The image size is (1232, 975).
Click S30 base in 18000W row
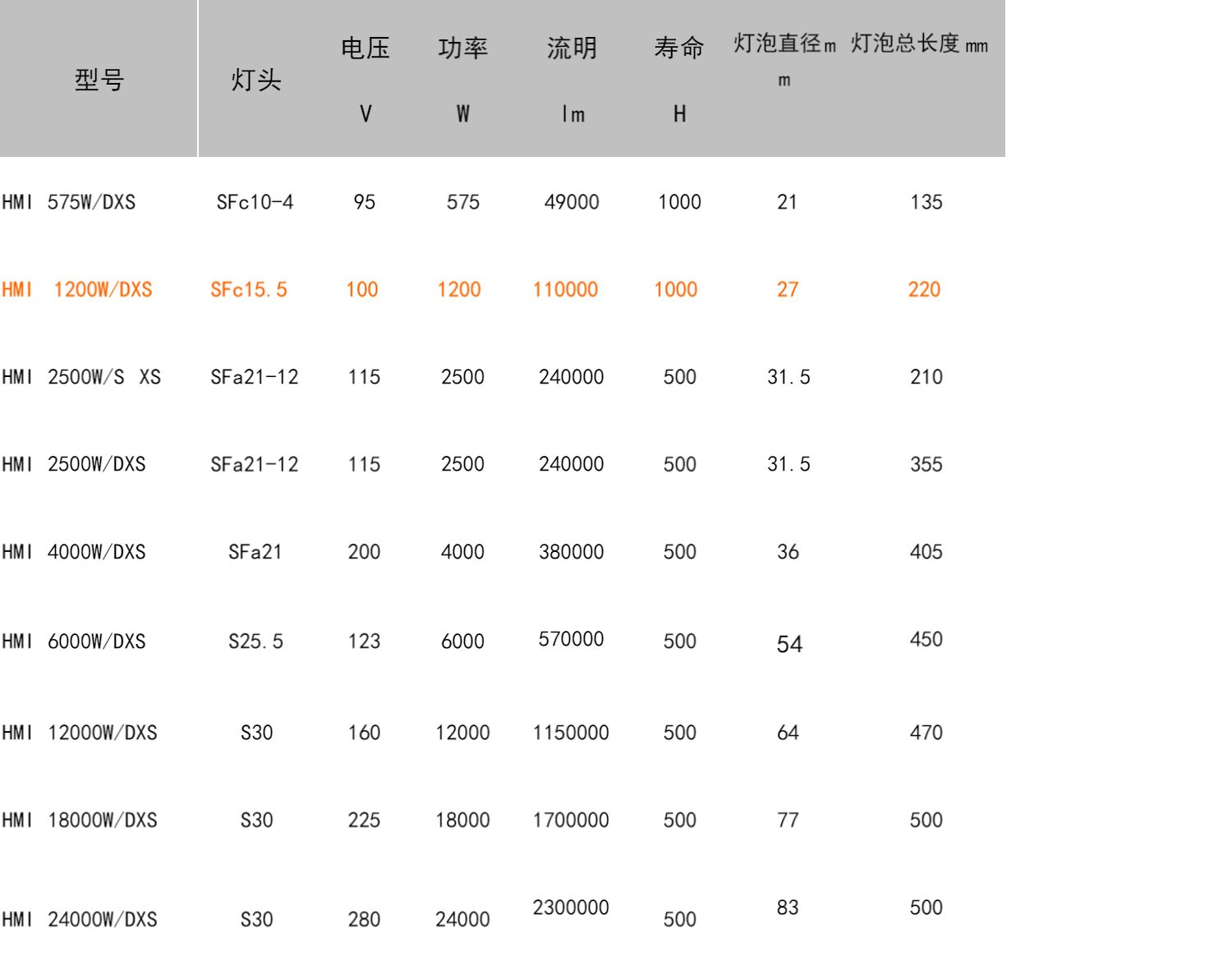[x=256, y=820]
